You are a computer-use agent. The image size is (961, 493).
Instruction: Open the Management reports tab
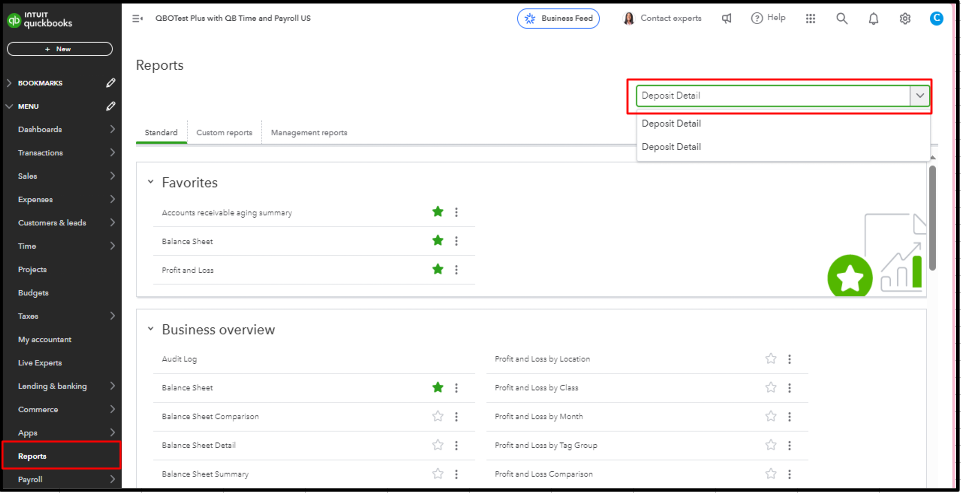click(309, 132)
